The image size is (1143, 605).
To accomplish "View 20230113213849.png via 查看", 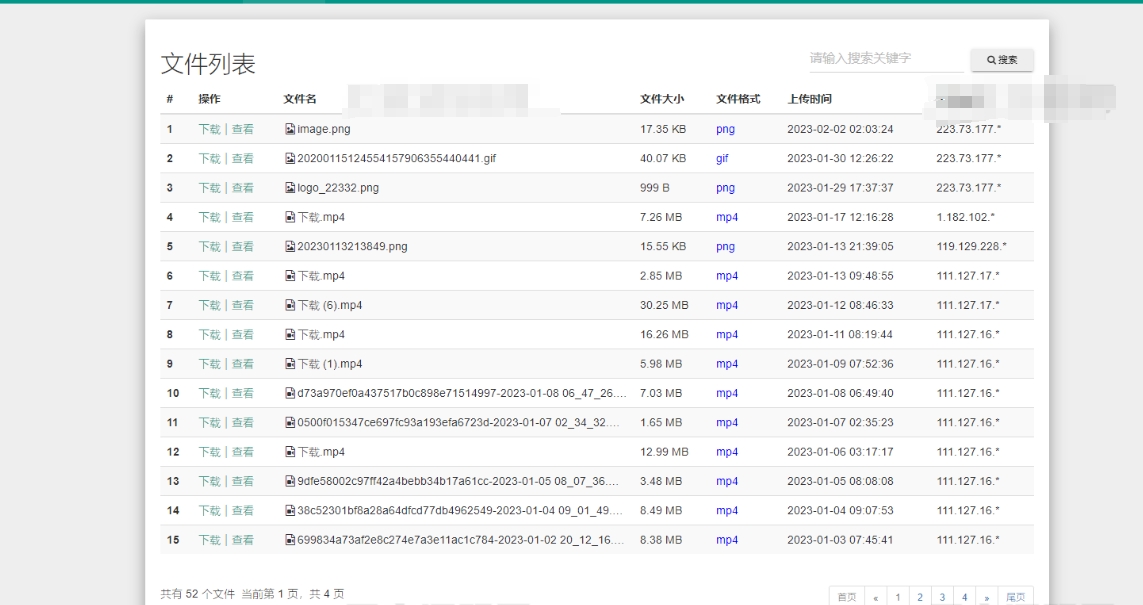I will pyautogui.click(x=243, y=246).
